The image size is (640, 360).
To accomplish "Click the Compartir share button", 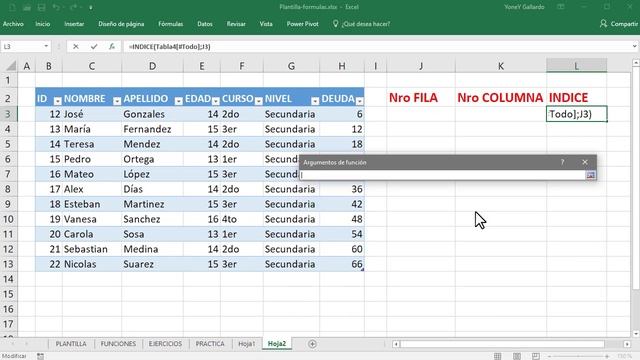I will (619, 24).
